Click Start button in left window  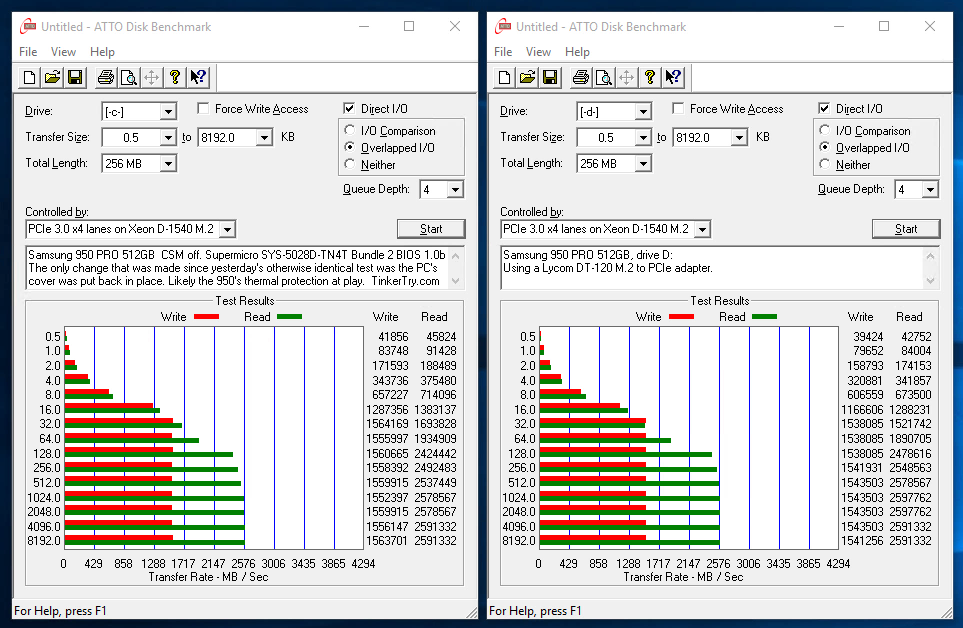pyautogui.click(x=431, y=229)
